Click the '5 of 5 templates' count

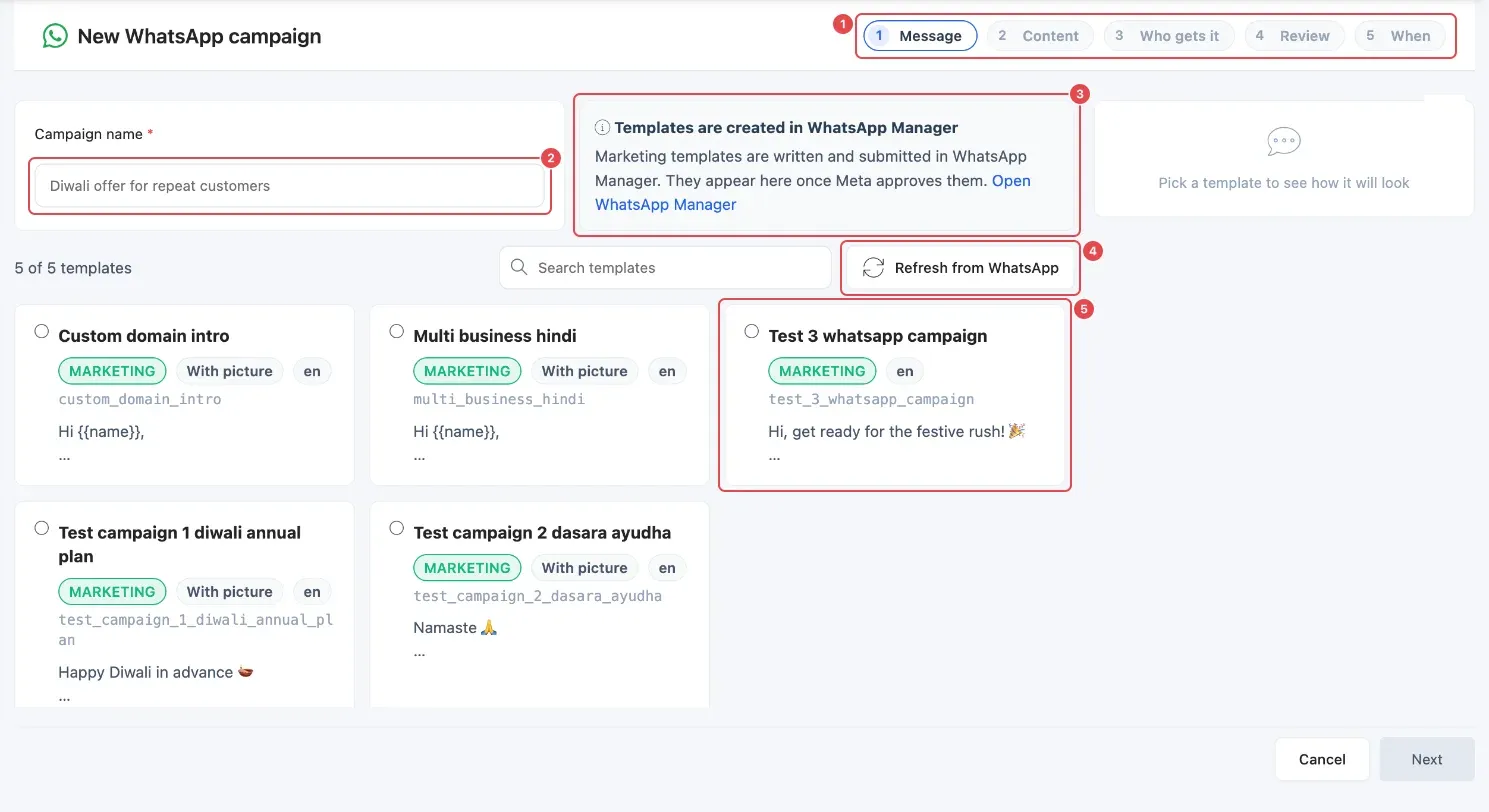73,268
